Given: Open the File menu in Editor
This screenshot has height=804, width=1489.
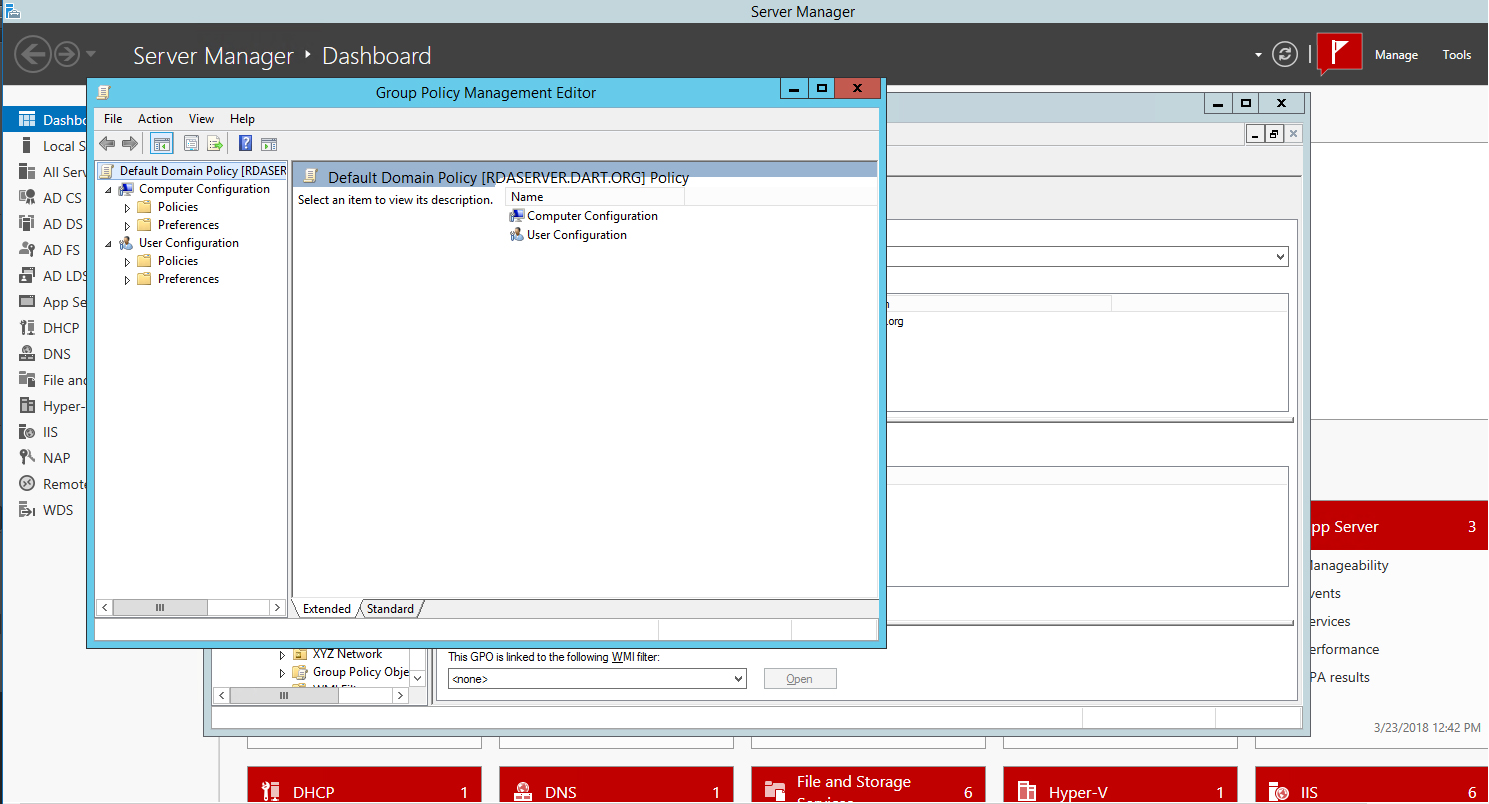Looking at the screenshot, I should tap(113, 118).
